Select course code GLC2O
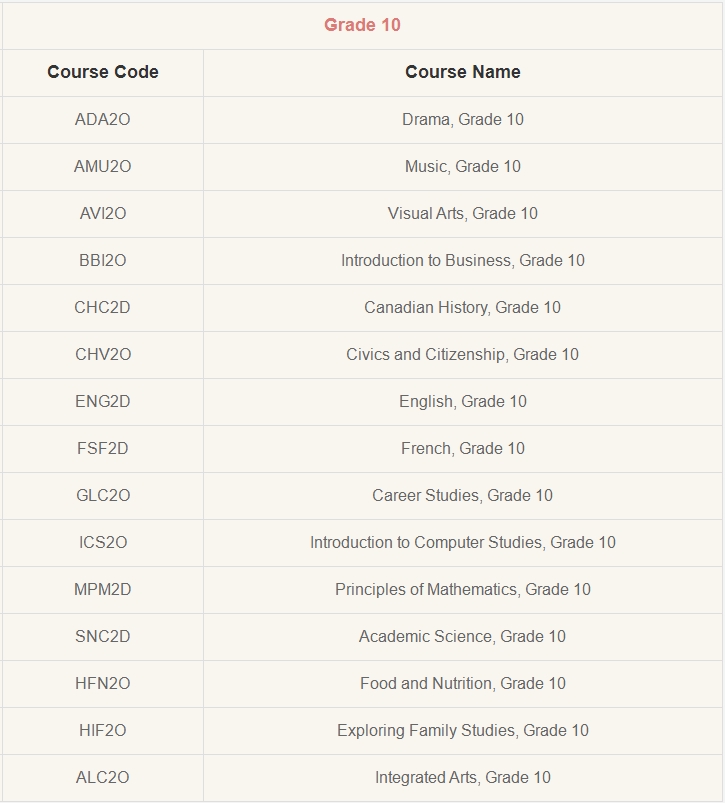The width and height of the screenshot is (725, 803). click(102, 495)
